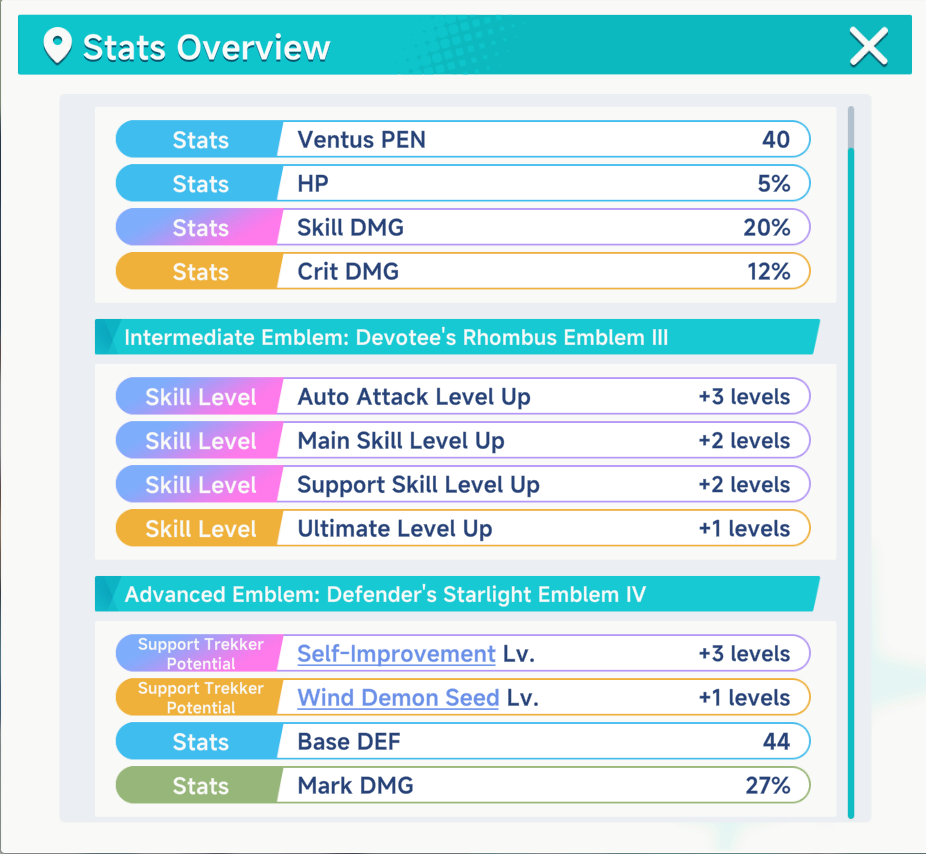The height and width of the screenshot is (854, 926).
Task: Select the Auto Attack Level Up row
Action: click(x=463, y=396)
